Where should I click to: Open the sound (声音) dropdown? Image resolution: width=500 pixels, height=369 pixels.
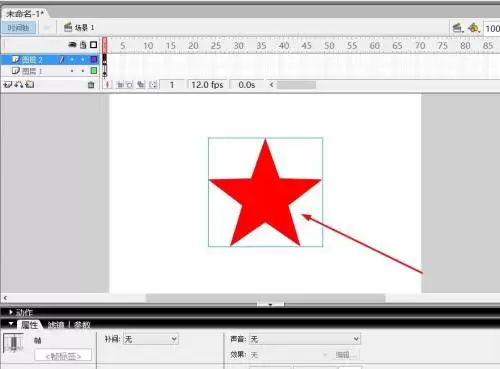click(305, 339)
